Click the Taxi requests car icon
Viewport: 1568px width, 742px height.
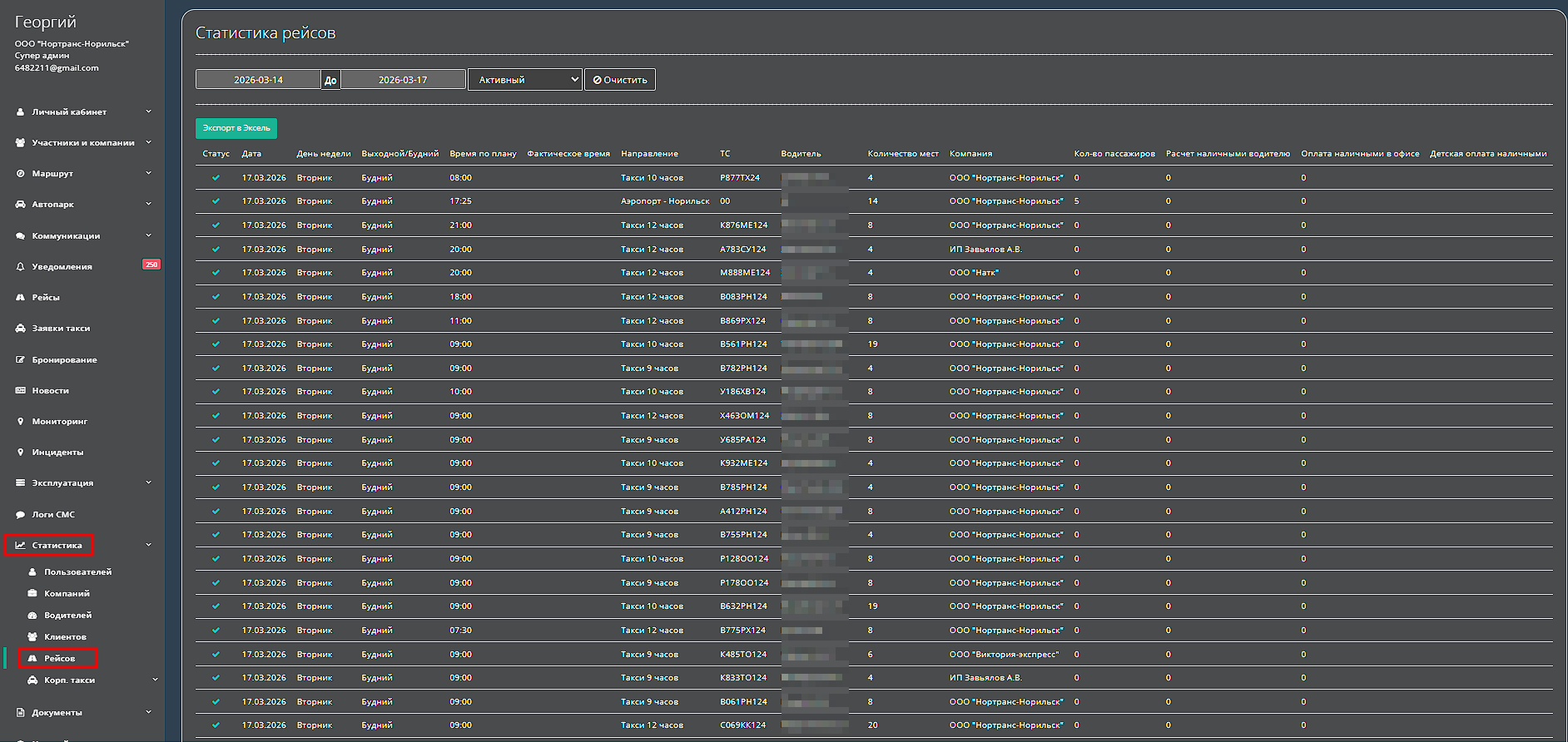pos(20,329)
